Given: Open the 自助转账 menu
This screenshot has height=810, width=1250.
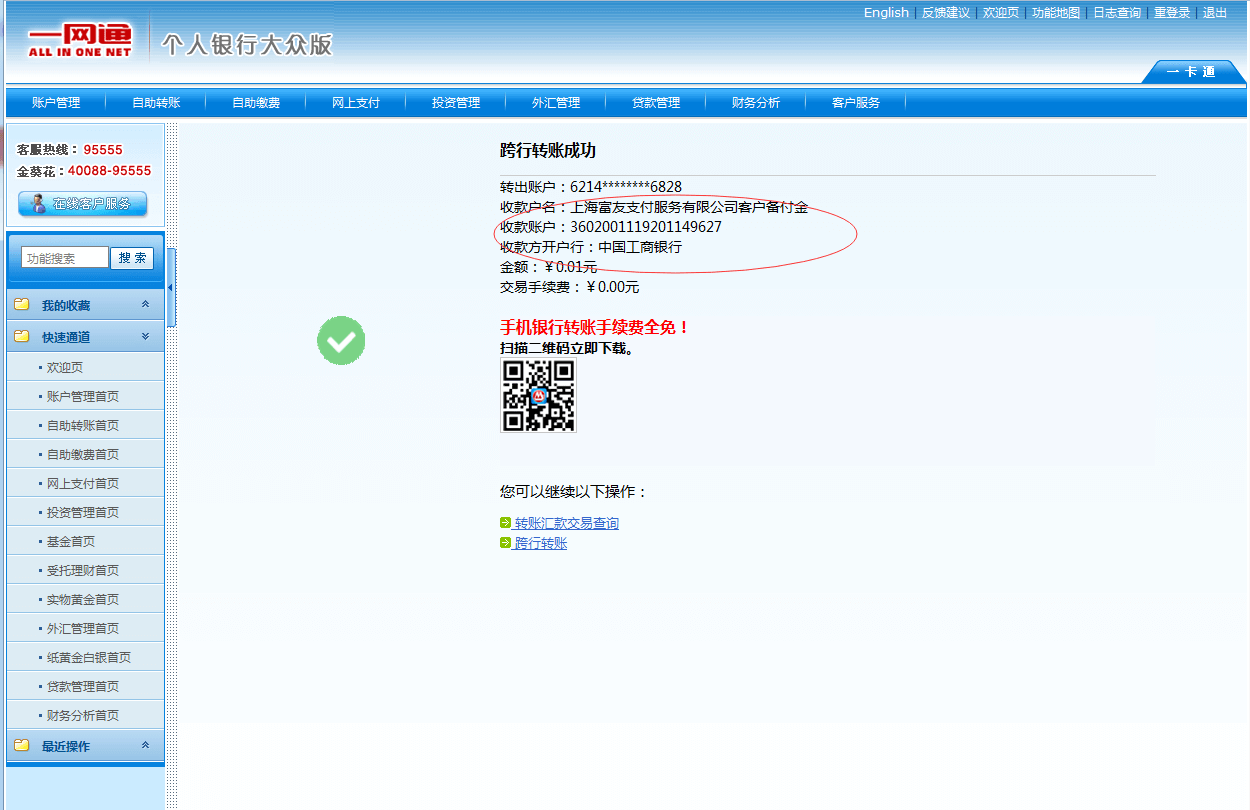Looking at the screenshot, I should tap(156, 103).
